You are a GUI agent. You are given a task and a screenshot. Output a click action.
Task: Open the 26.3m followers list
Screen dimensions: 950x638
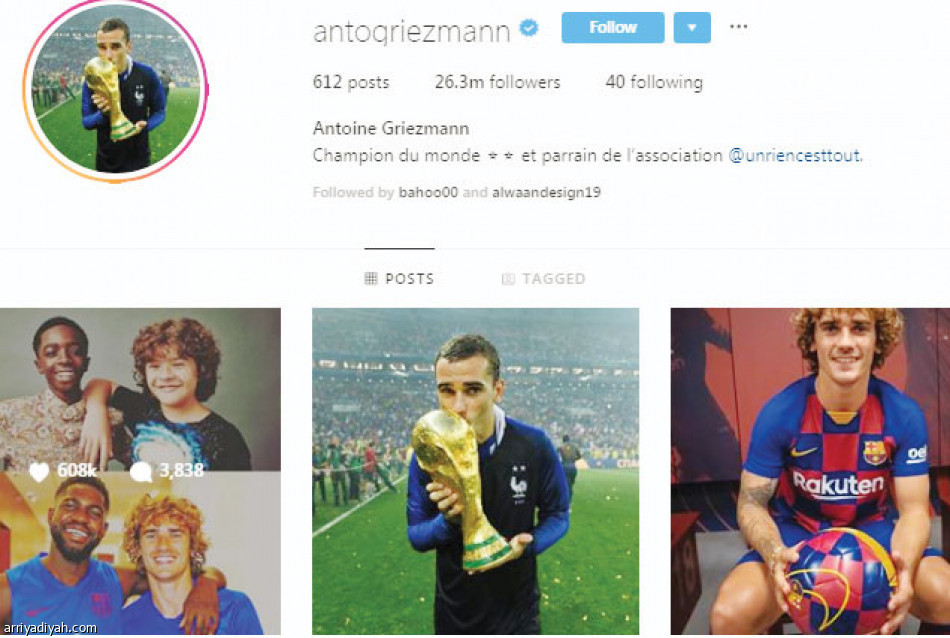497,82
